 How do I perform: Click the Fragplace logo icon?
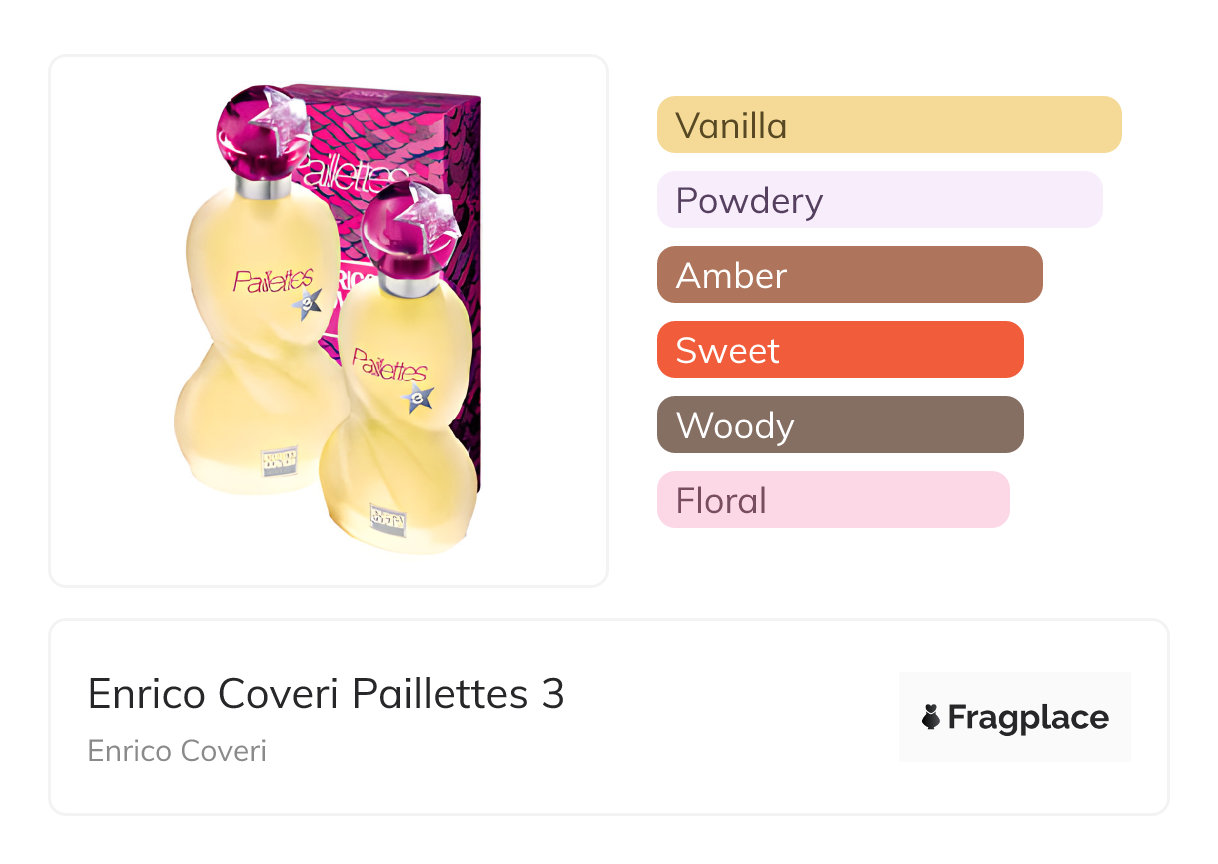(931, 717)
